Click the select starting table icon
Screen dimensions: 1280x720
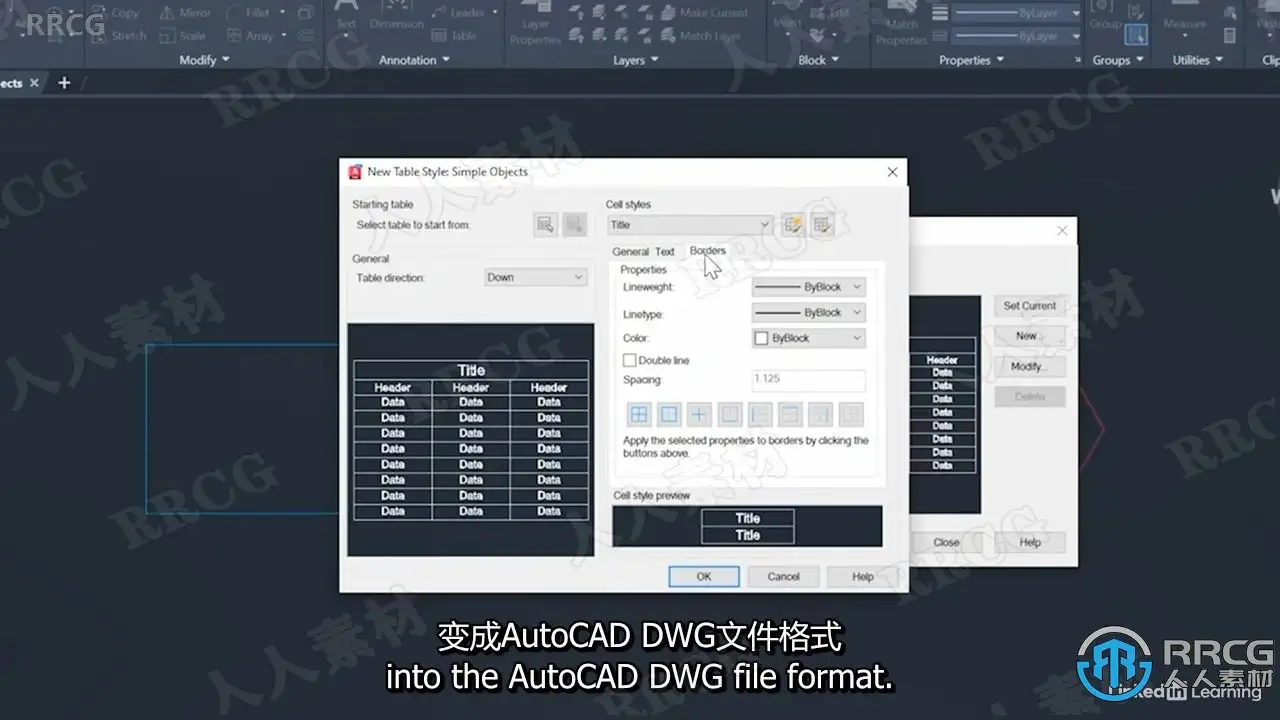tap(545, 225)
